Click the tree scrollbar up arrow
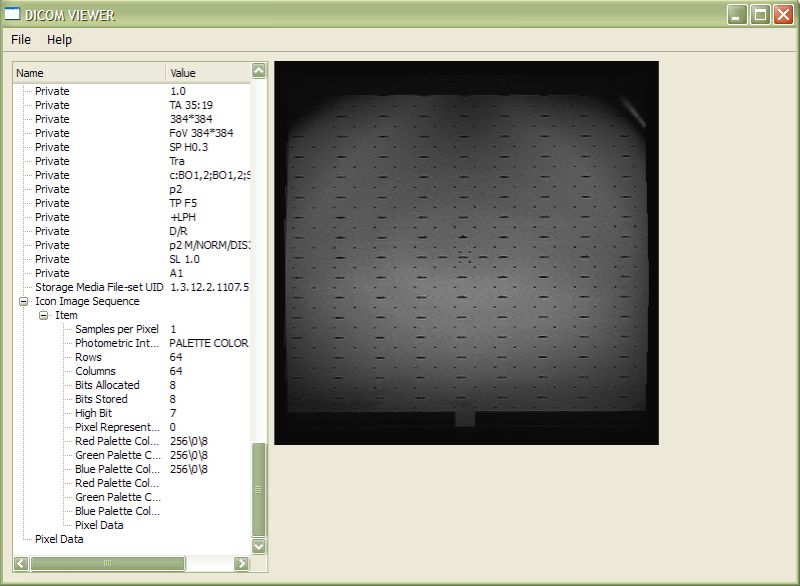This screenshot has width=800, height=586. (x=258, y=72)
